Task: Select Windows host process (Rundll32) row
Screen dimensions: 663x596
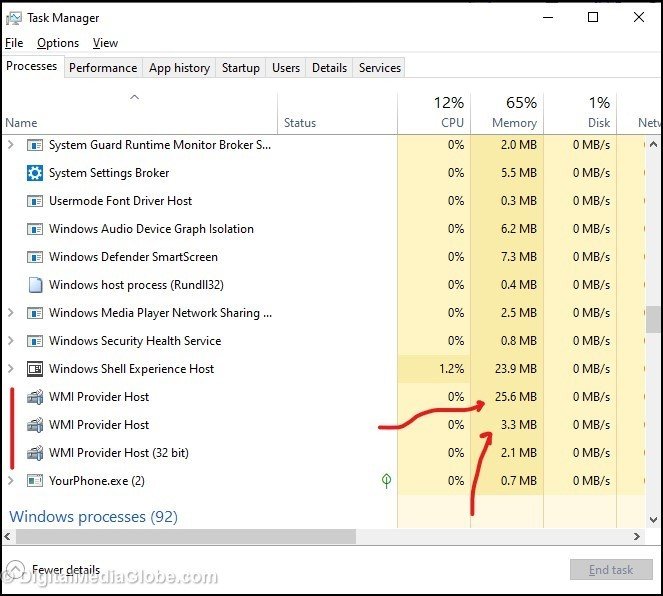Action: 323,285
